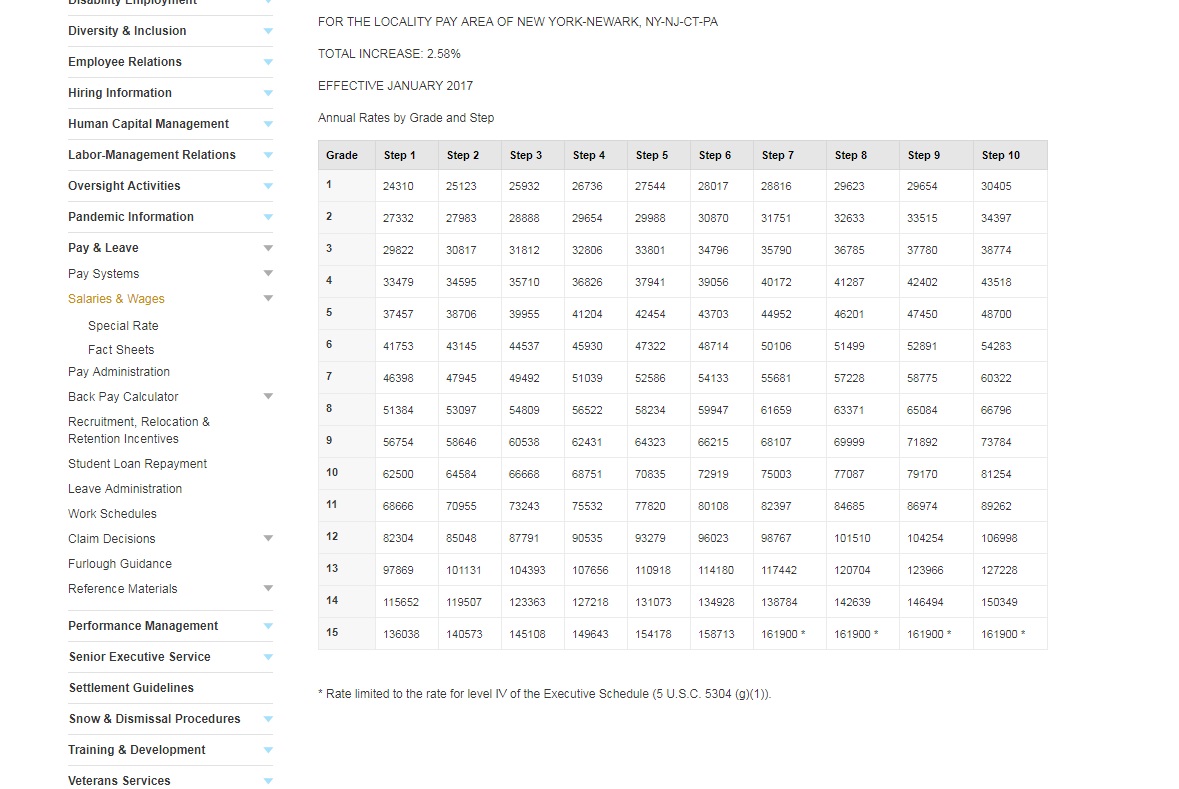Expand the Senior Executive Service arrow

(268, 657)
